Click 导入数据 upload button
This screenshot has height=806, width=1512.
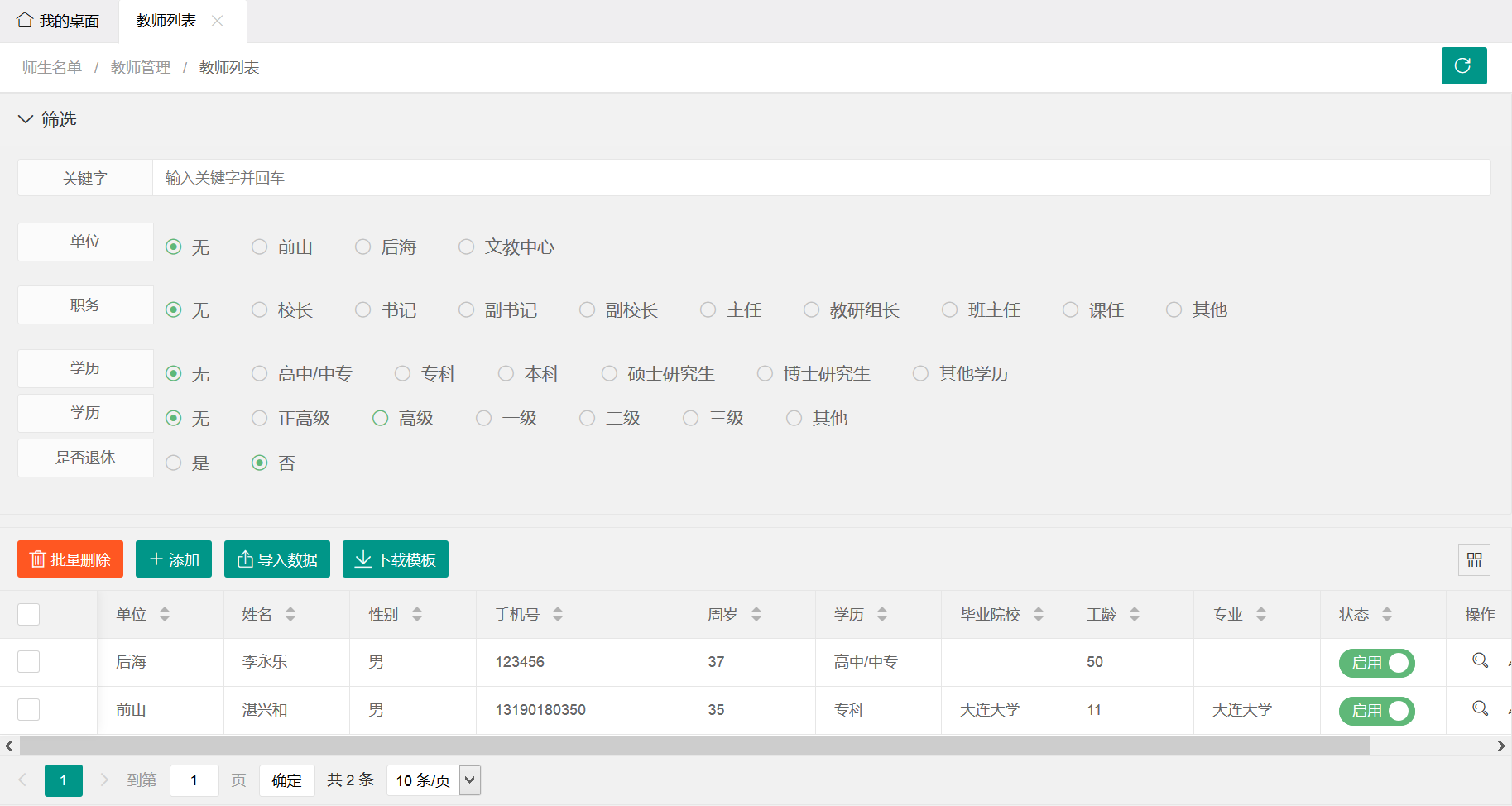tap(277, 559)
